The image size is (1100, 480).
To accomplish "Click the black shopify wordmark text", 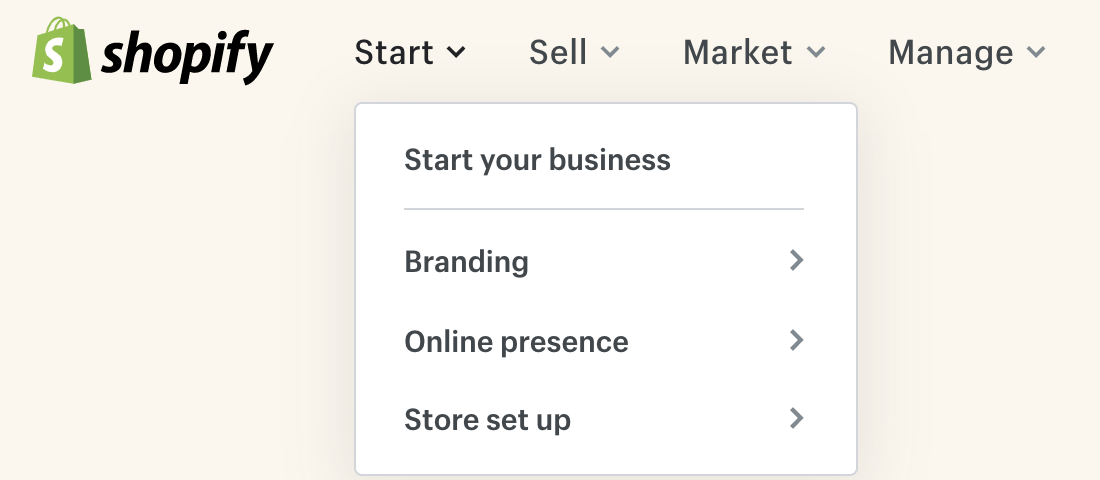I will pos(187,56).
